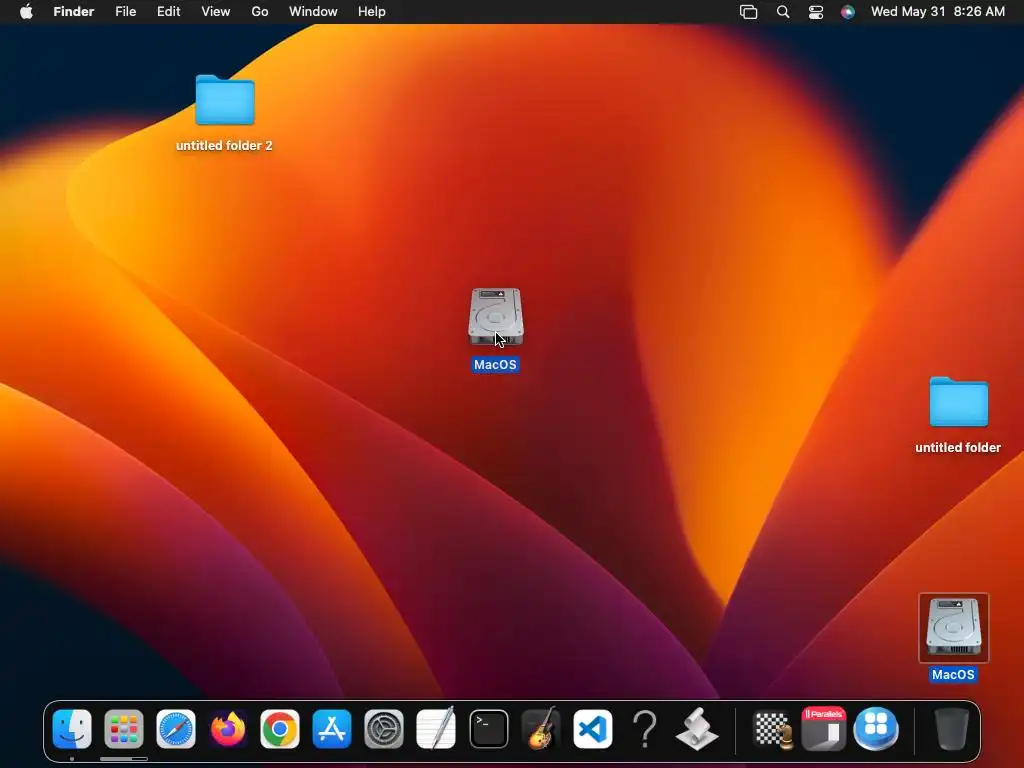Click the MacOS label under corner drive
The image size is (1024, 768).
(953, 675)
